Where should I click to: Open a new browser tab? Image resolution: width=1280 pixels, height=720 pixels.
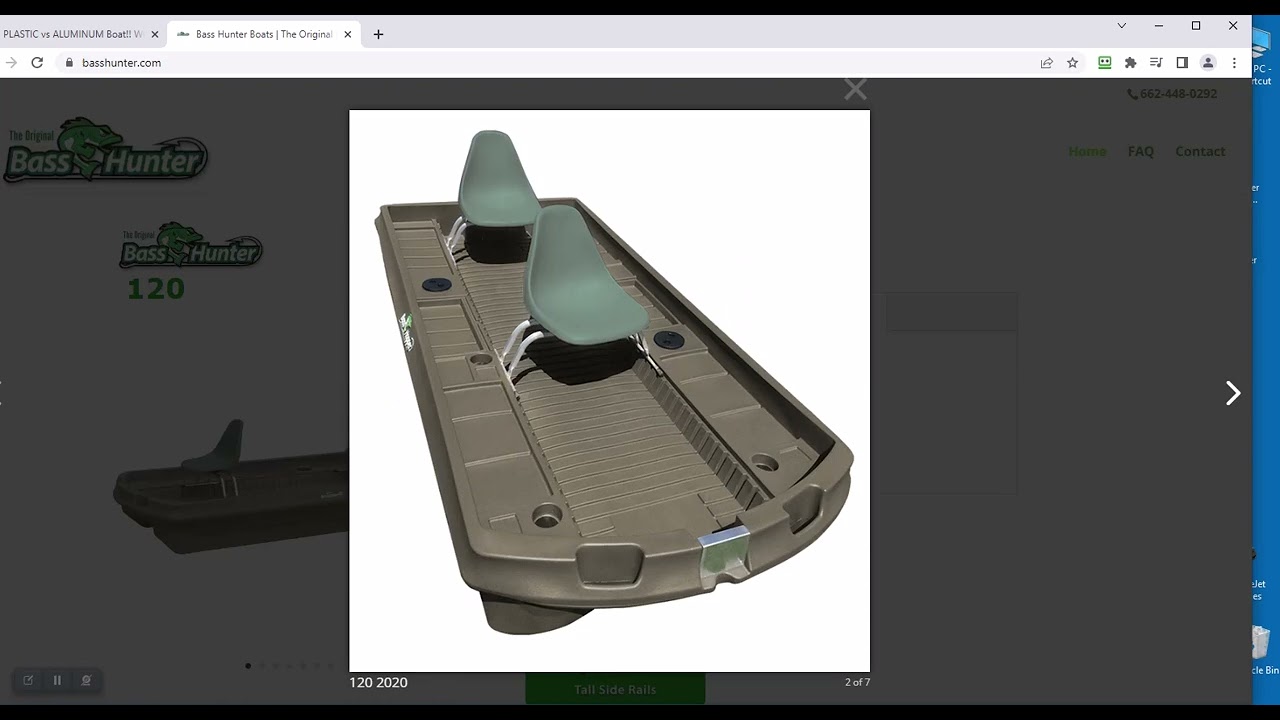click(x=378, y=34)
